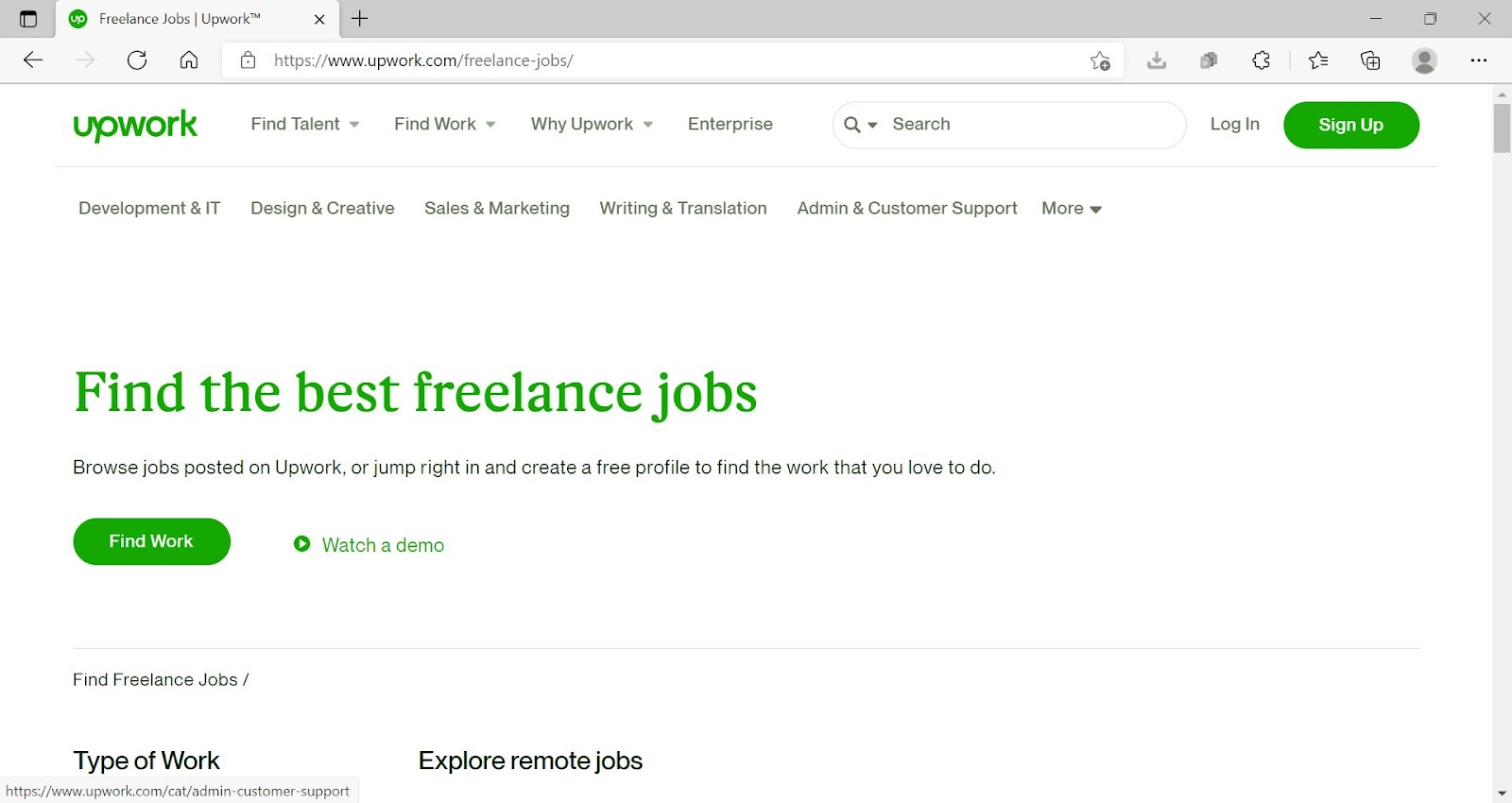The image size is (1512, 803).
Task: Click the Watch a demo link
Action: tap(383, 545)
